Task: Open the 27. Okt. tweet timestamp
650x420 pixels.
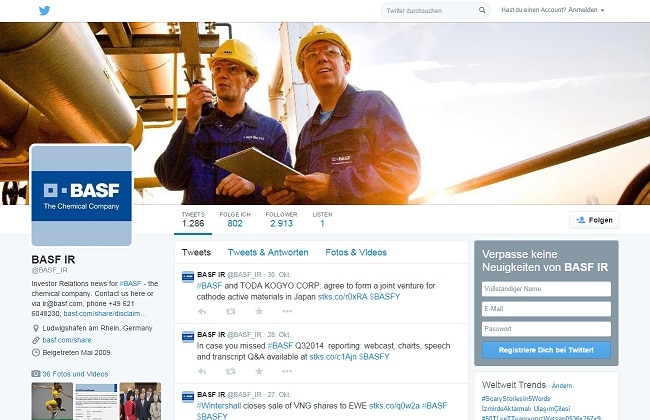Action: 279,395
